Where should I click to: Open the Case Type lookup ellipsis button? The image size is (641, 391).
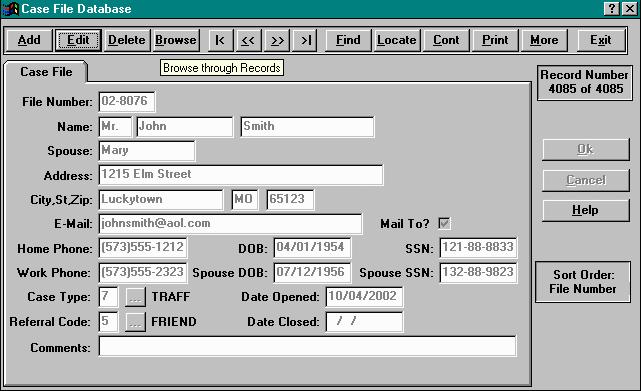tap(135, 297)
